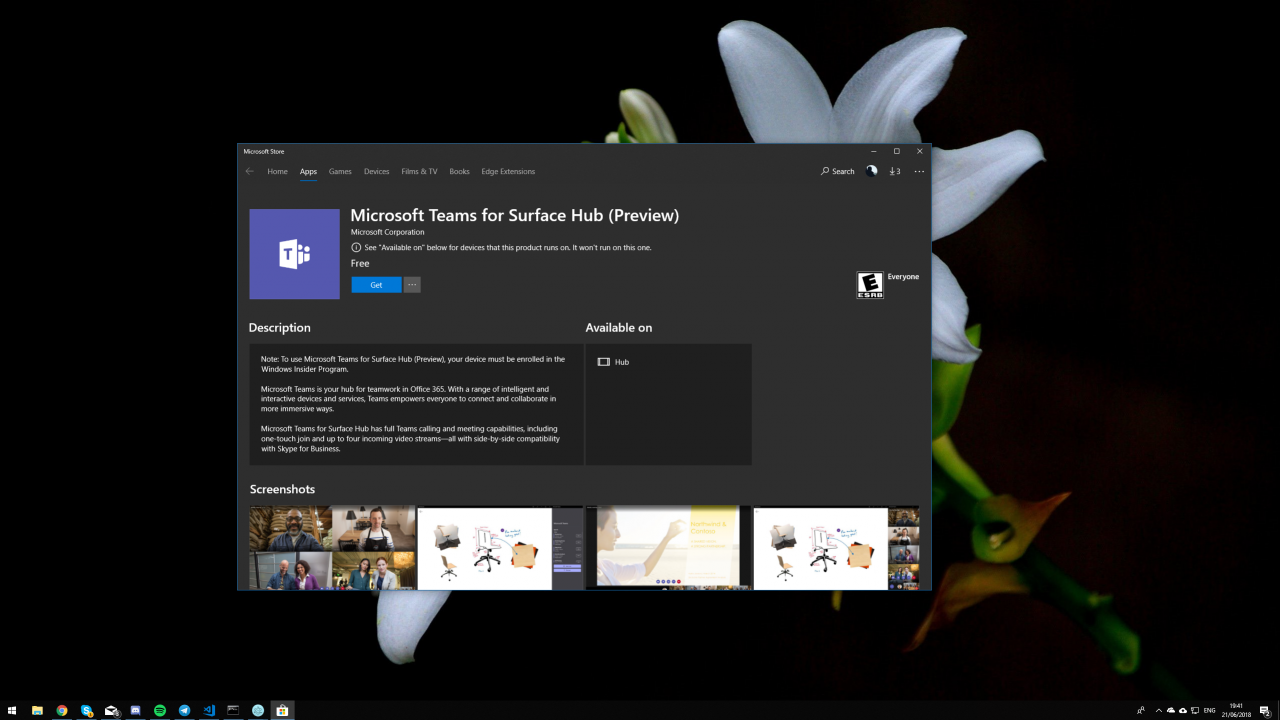The image size is (1280, 720).
Task: Open the clock showing 19:41
Action: (1236, 710)
